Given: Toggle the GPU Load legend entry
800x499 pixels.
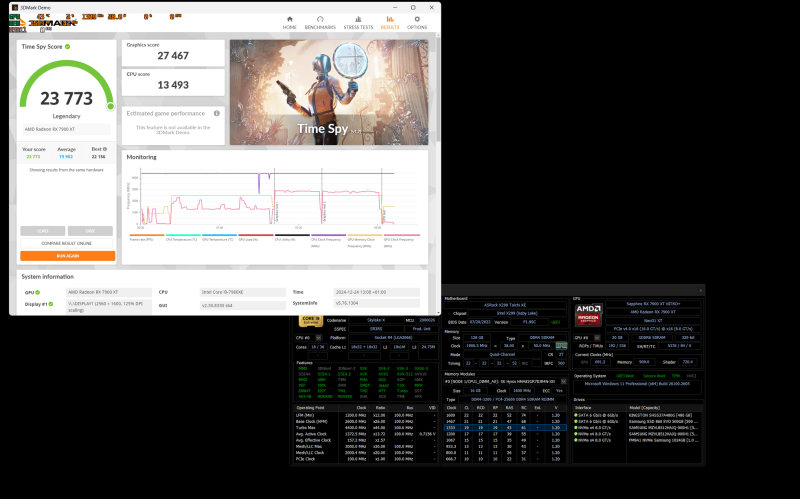Looking at the screenshot, I should (256, 238).
